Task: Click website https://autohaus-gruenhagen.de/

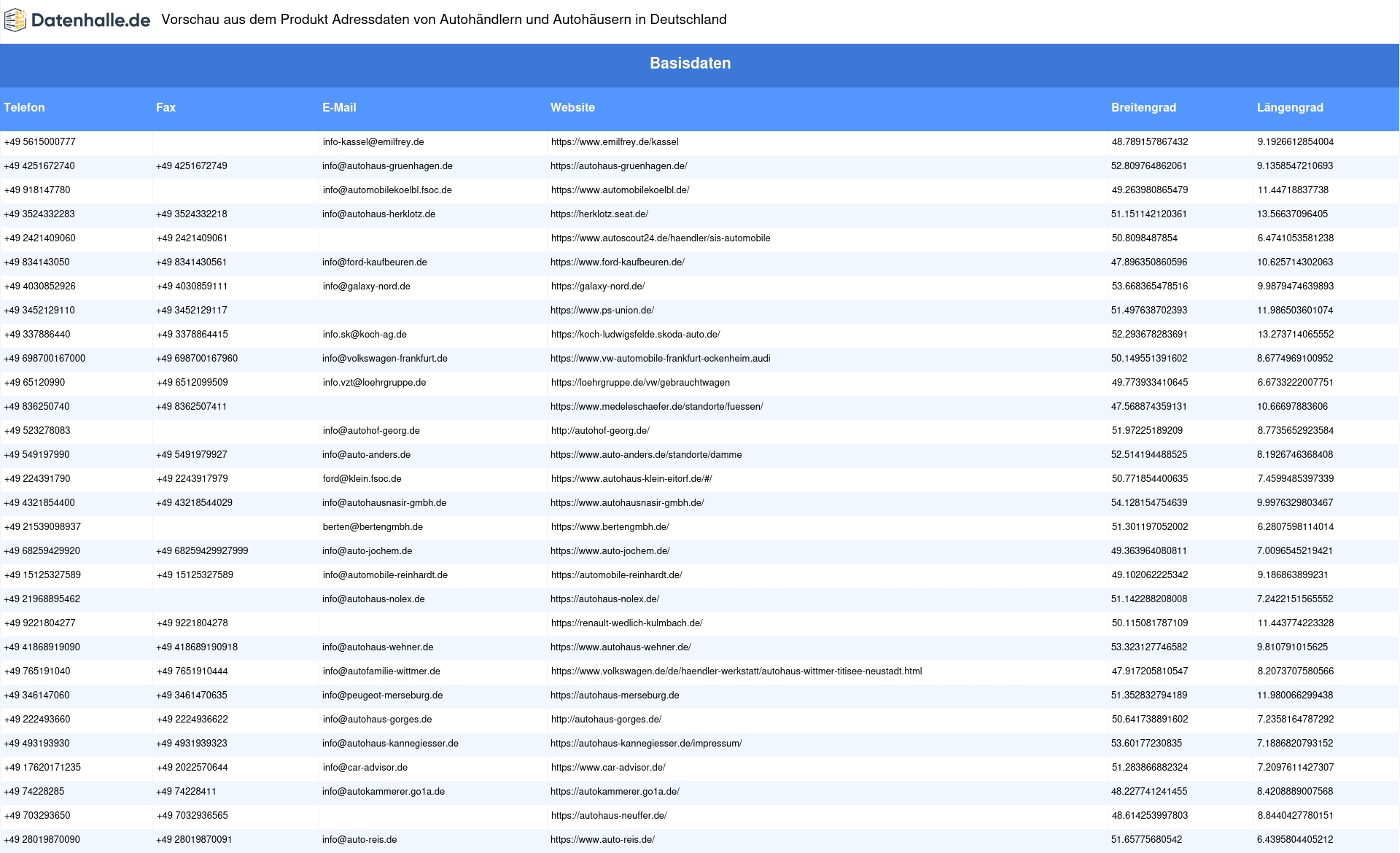Action: tap(619, 166)
